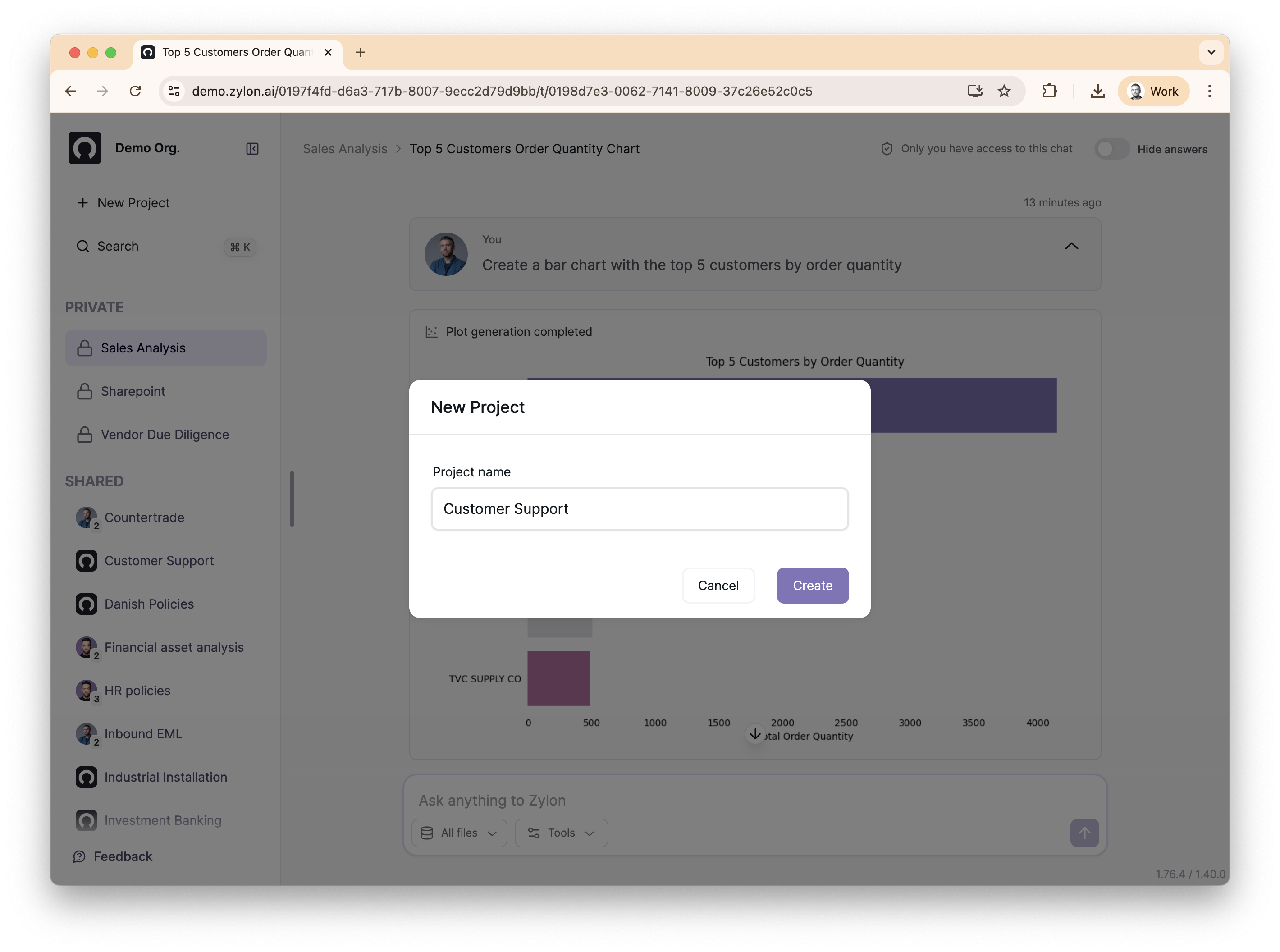Open the Top 5 Customers browser tab
The width and height of the screenshot is (1280, 952).
[236, 52]
